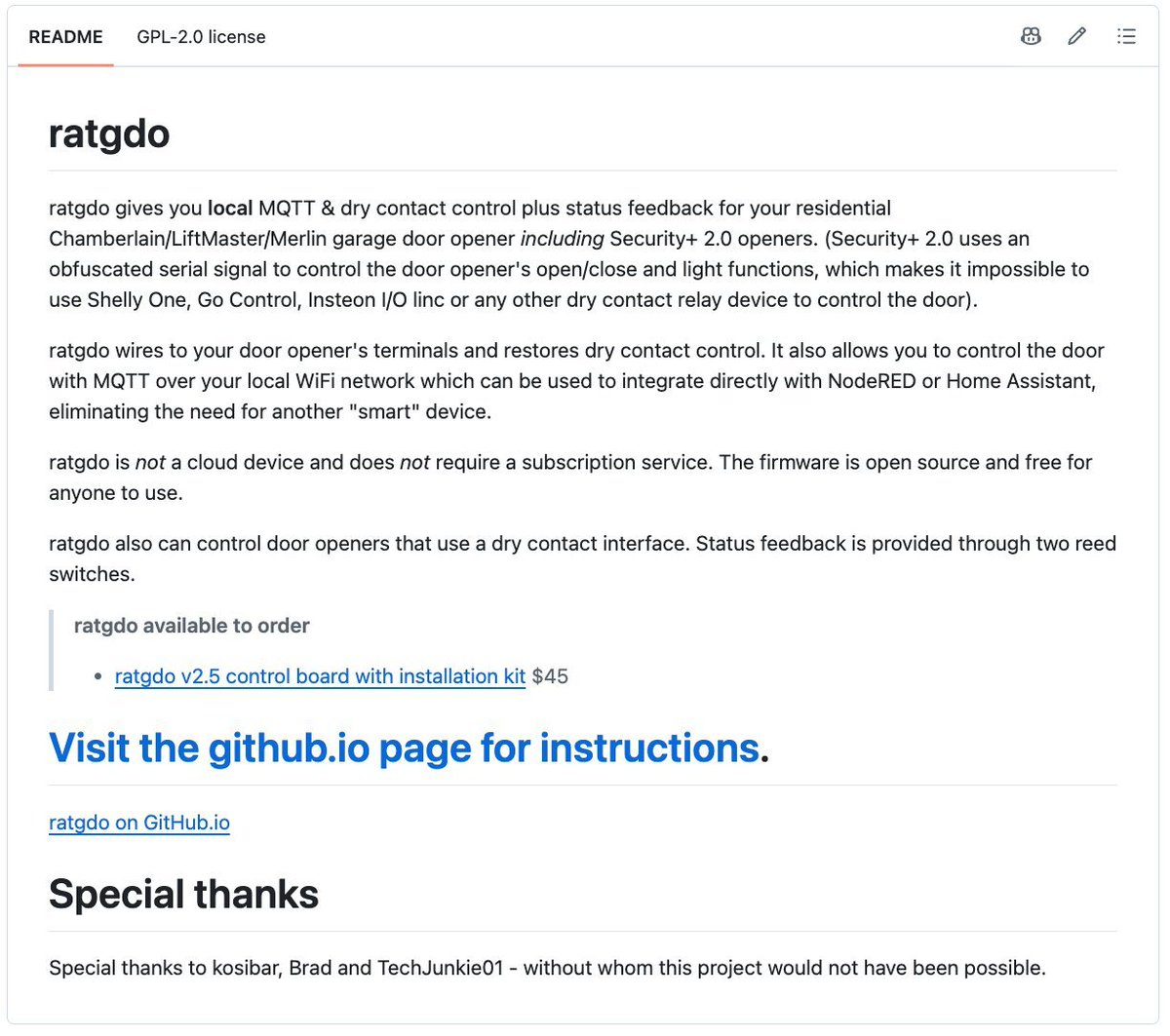
Task: Open the ratgdo v2.5 control board link
Action: pyautogui.click(x=320, y=675)
